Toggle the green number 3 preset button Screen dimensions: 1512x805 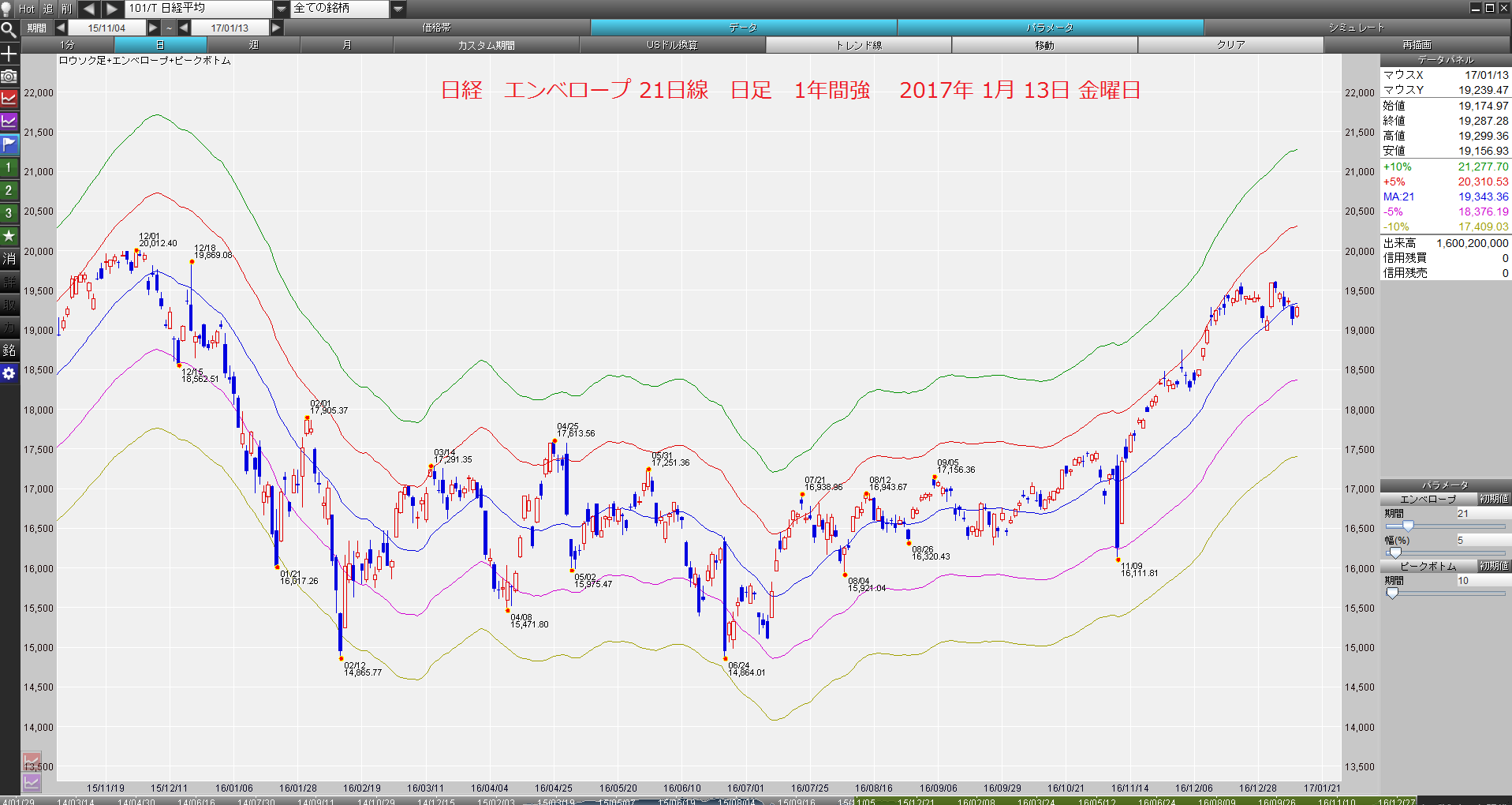(x=9, y=213)
